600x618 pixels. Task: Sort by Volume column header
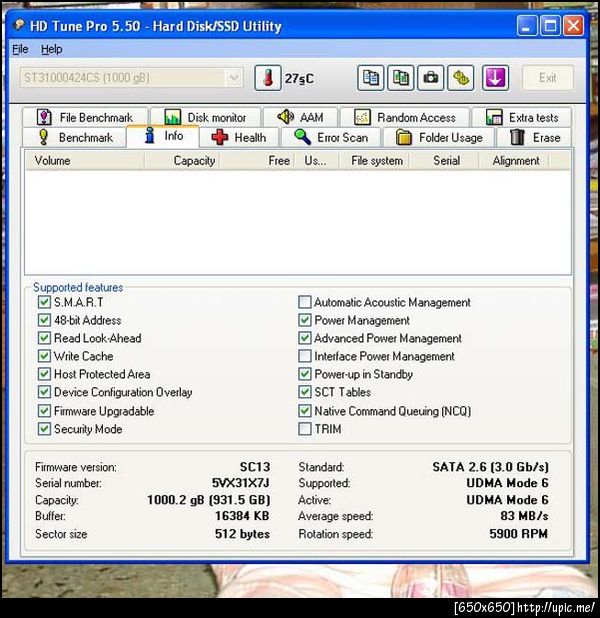85,160
